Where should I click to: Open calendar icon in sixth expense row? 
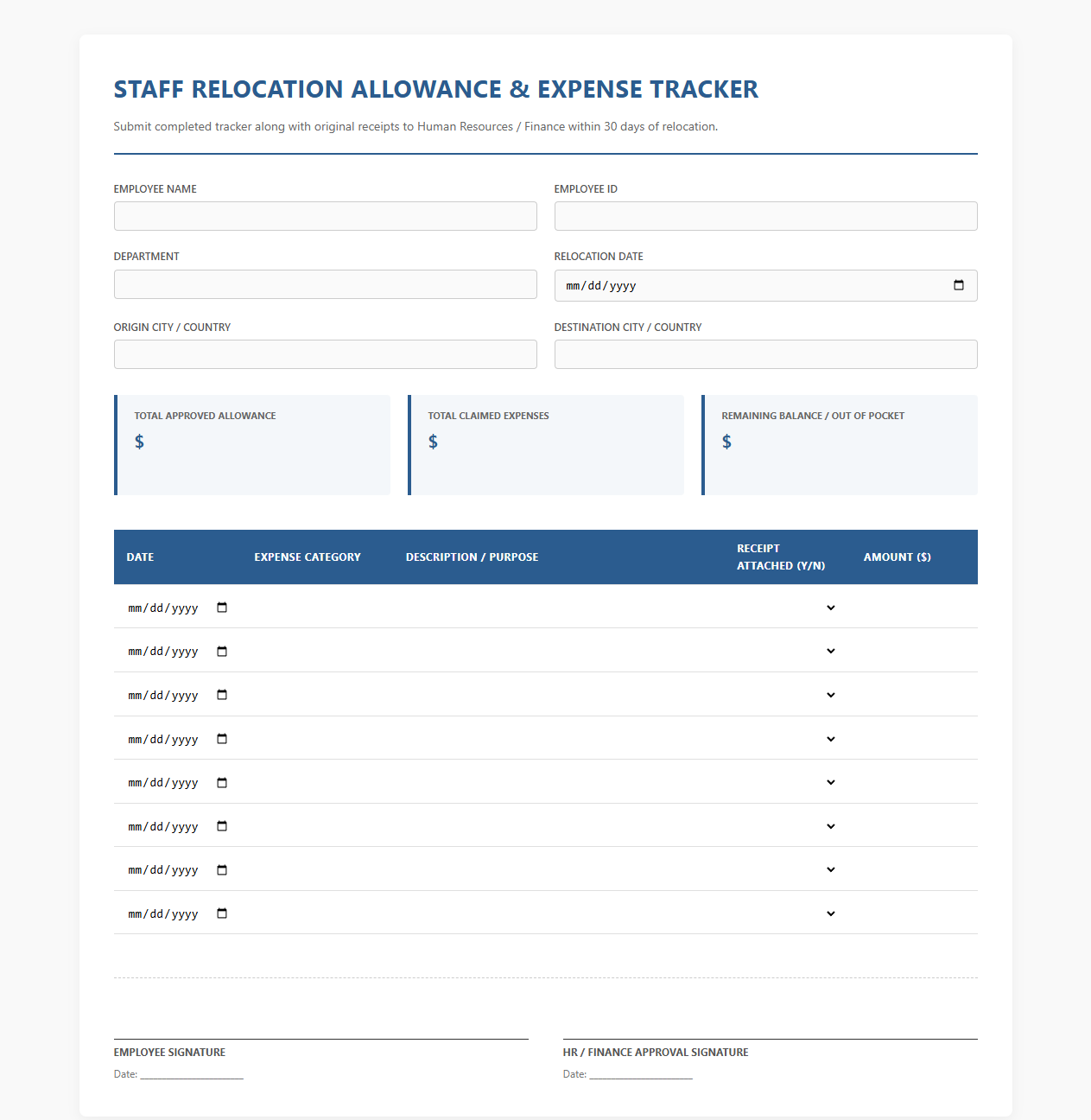(222, 826)
